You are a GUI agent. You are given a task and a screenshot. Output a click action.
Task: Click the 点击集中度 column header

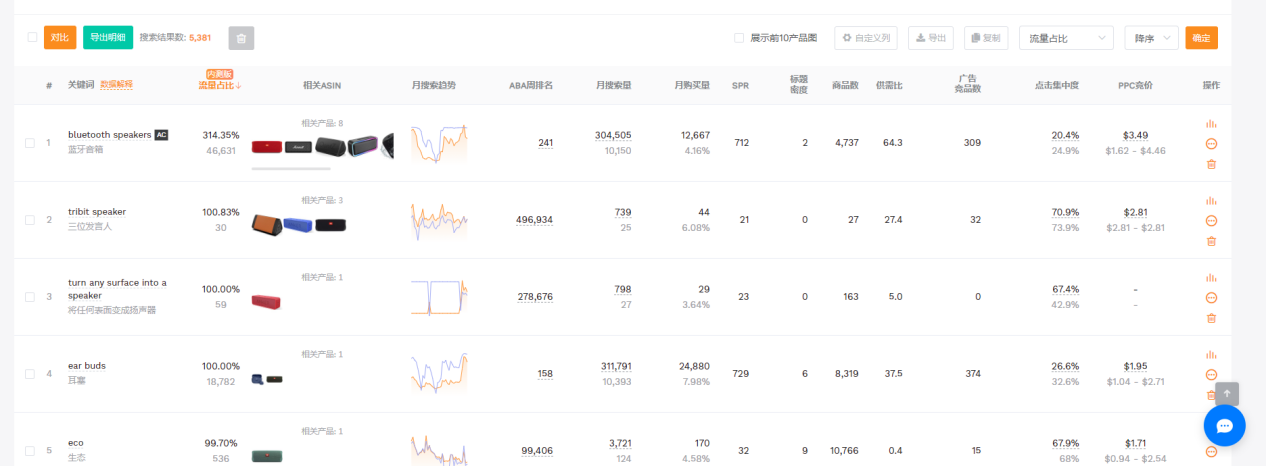coord(1057,85)
